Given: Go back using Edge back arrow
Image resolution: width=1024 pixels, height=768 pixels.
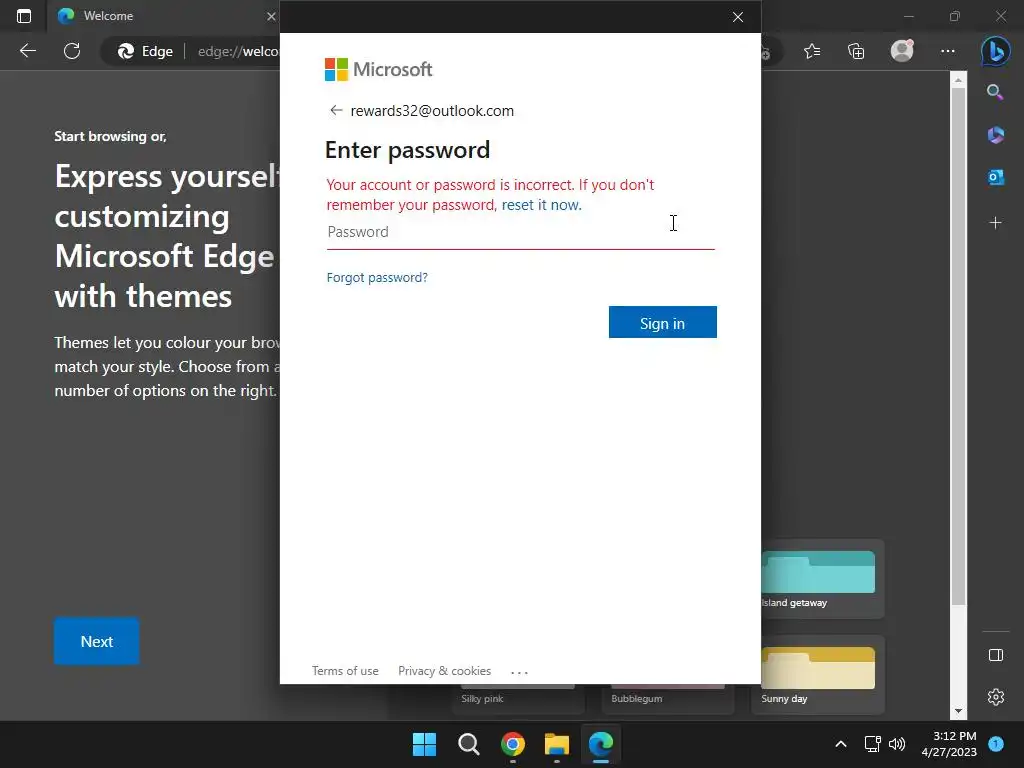Looking at the screenshot, I should [27, 51].
